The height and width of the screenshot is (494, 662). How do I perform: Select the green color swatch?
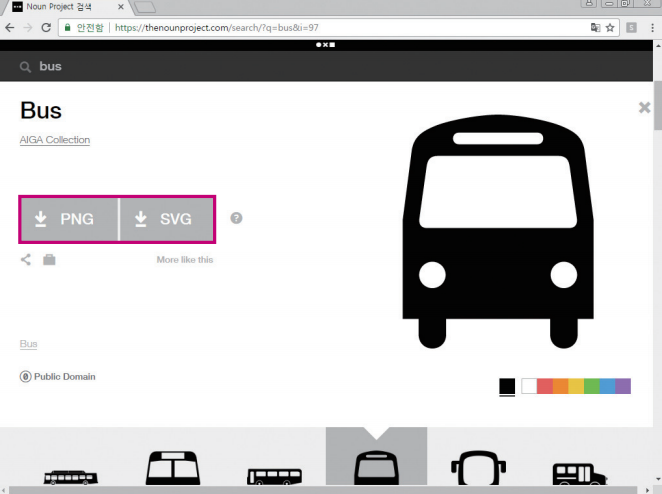[x=591, y=386]
